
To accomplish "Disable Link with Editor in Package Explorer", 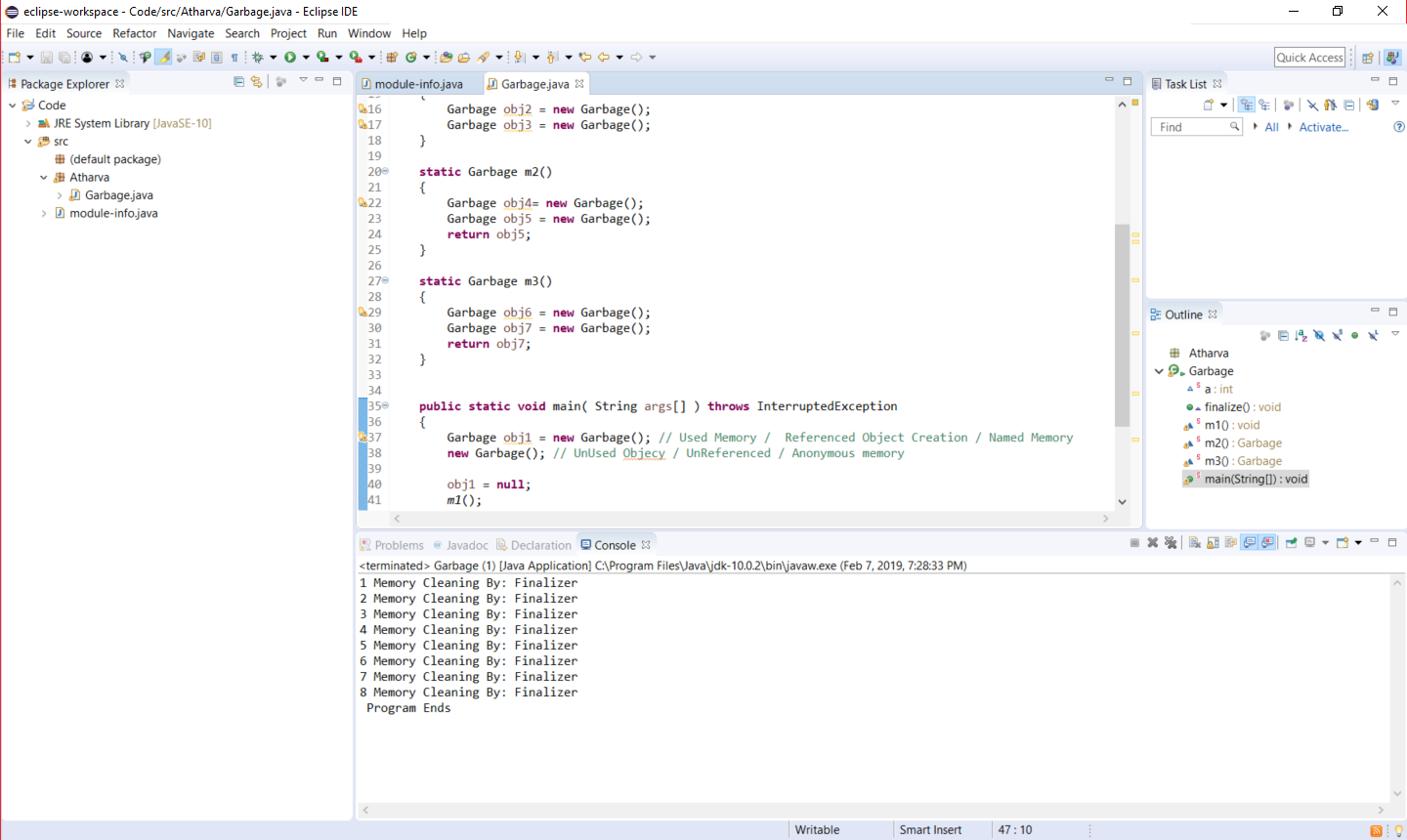I will tap(256, 82).
